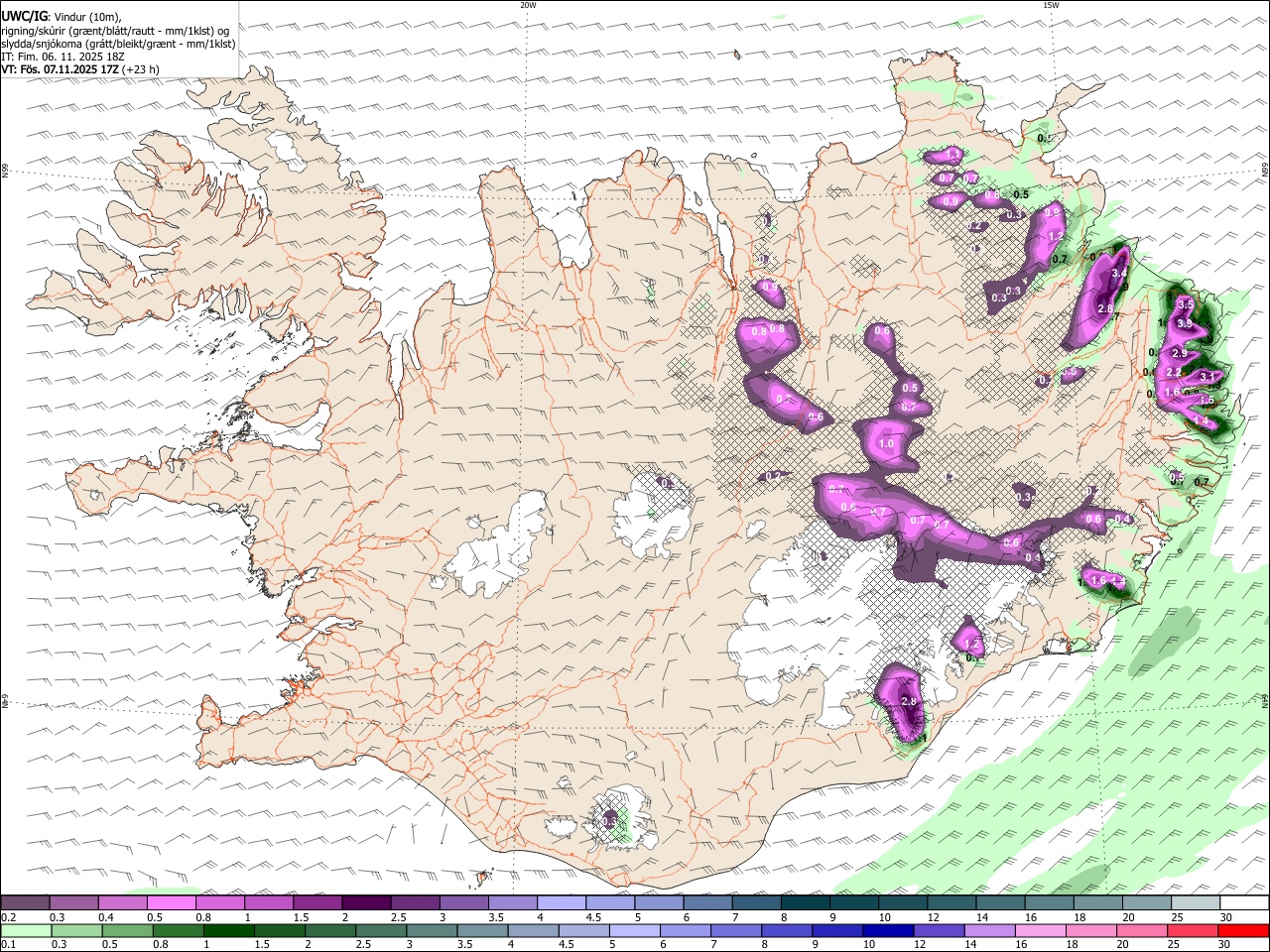Image resolution: width=1270 pixels, height=952 pixels.
Task: Select the white upper swatch labeled 30
Action: point(1244,903)
